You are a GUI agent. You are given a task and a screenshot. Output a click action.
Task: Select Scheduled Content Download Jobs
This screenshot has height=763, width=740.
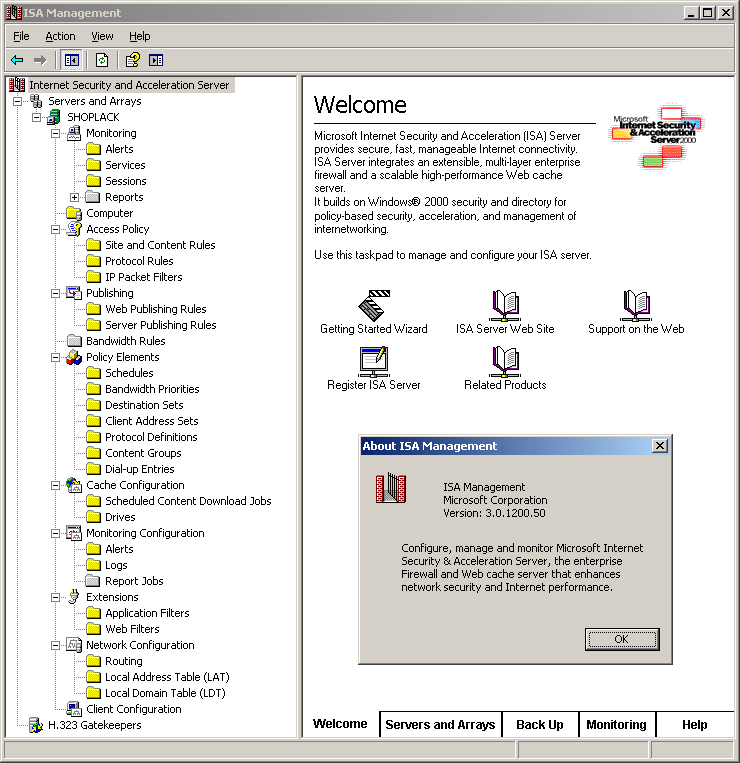pos(188,501)
